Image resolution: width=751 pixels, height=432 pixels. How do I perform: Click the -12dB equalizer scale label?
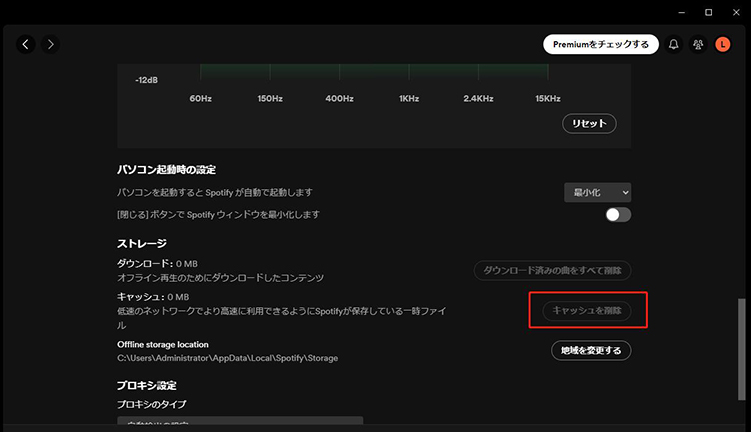pyautogui.click(x=146, y=80)
